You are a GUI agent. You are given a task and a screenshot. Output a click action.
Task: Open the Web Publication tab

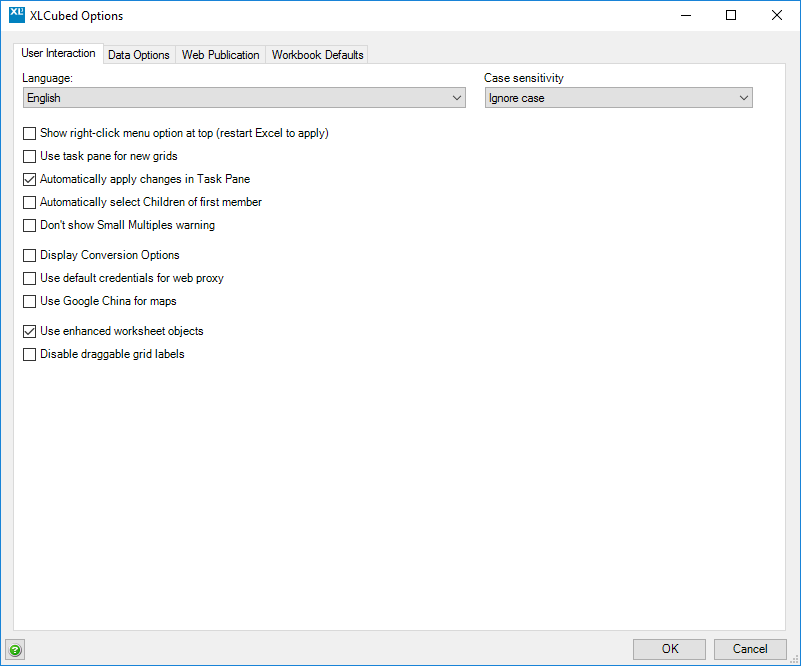click(221, 55)
